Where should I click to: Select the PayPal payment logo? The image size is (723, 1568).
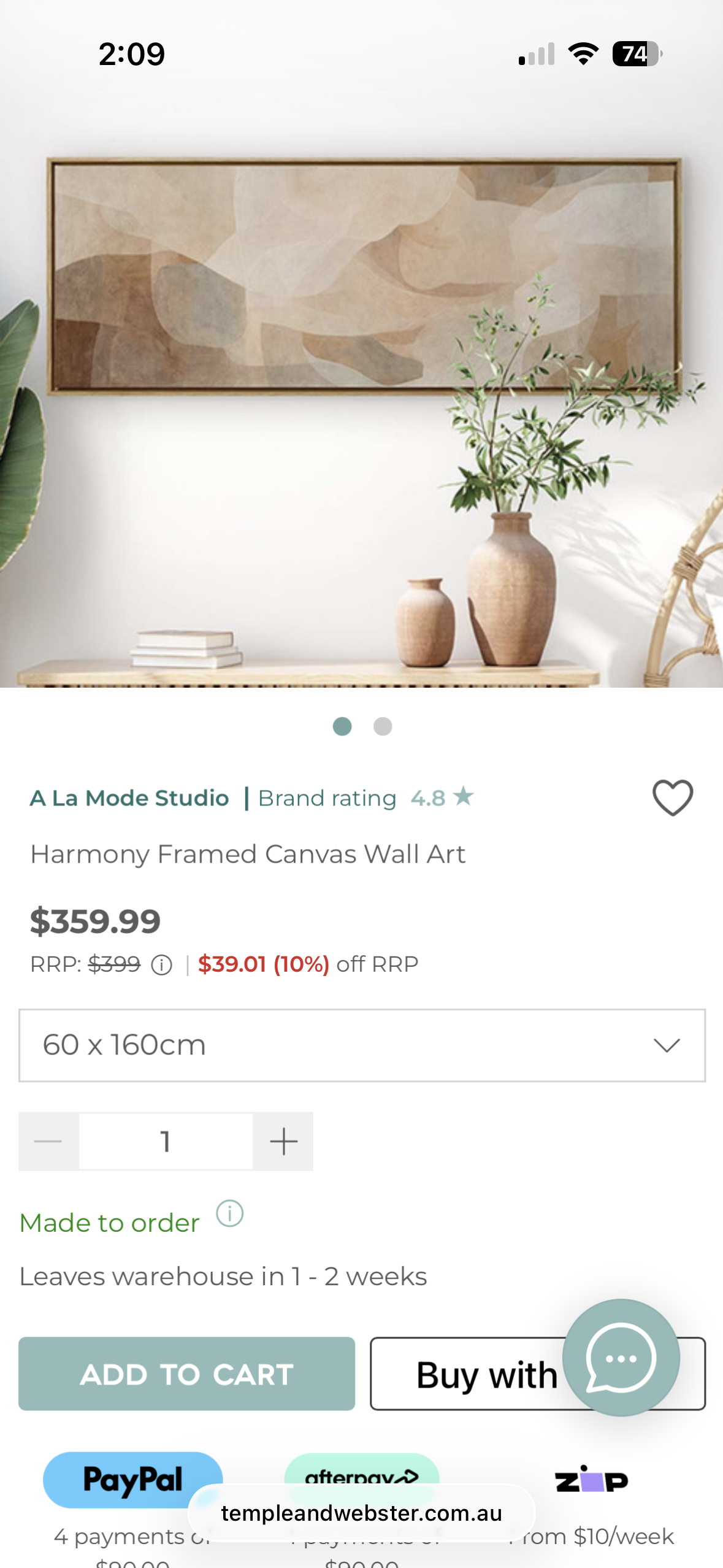point(132,1480)
